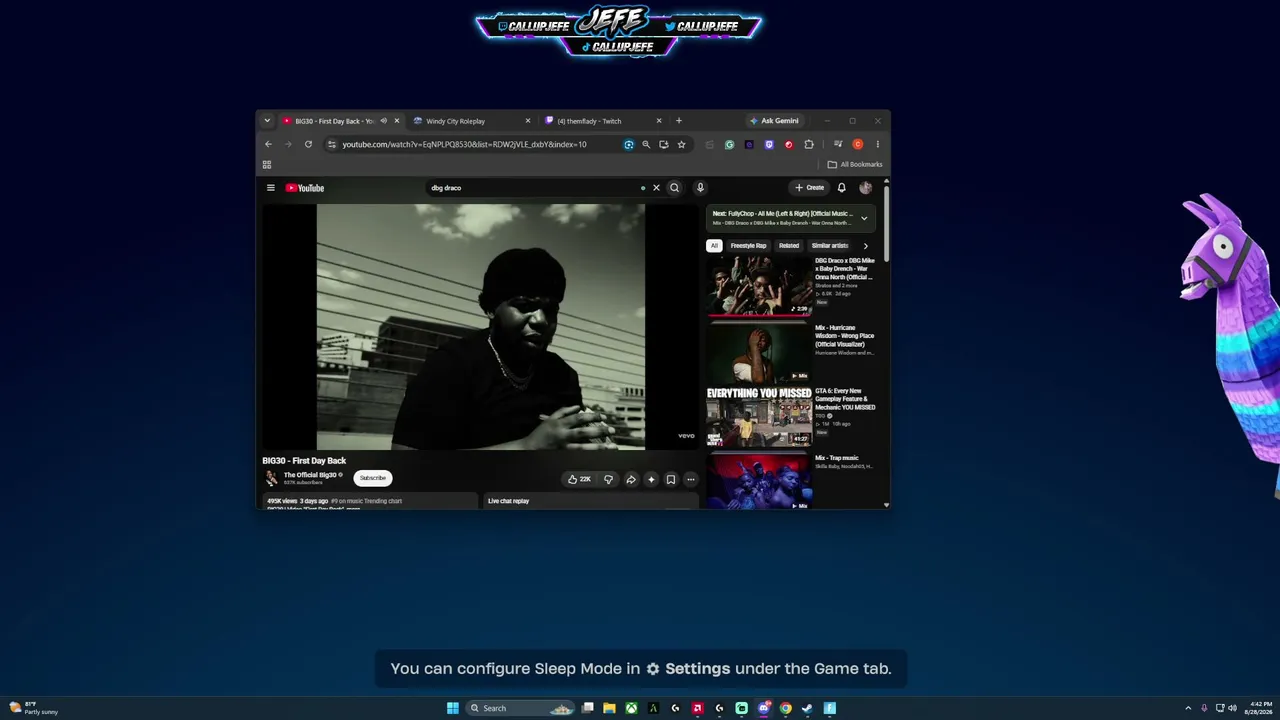1280x720 pixels.
Task: Select the Similar artists filter chip
Action: (830, 245)
